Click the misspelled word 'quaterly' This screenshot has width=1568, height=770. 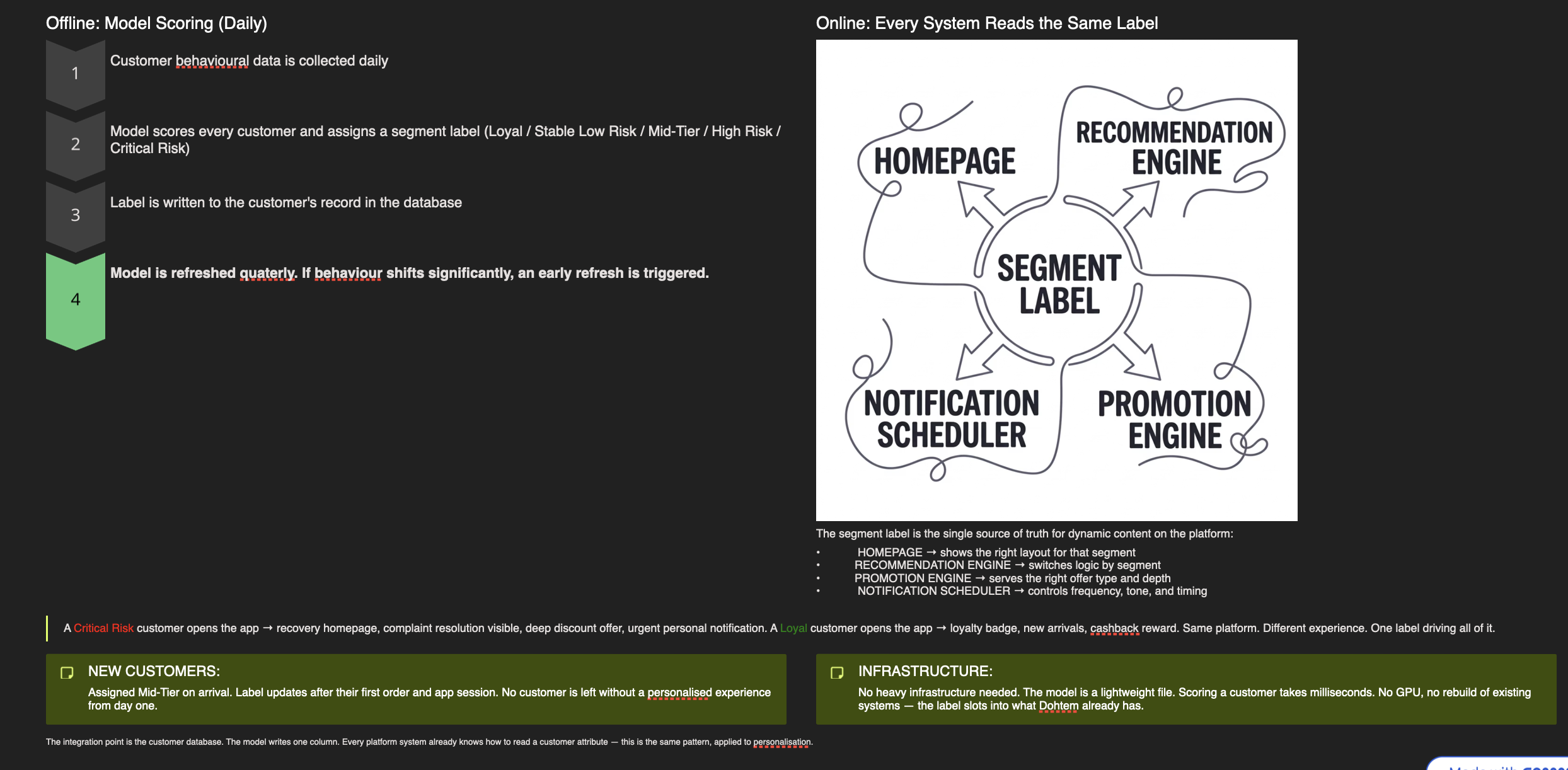[x=267, y=273]
